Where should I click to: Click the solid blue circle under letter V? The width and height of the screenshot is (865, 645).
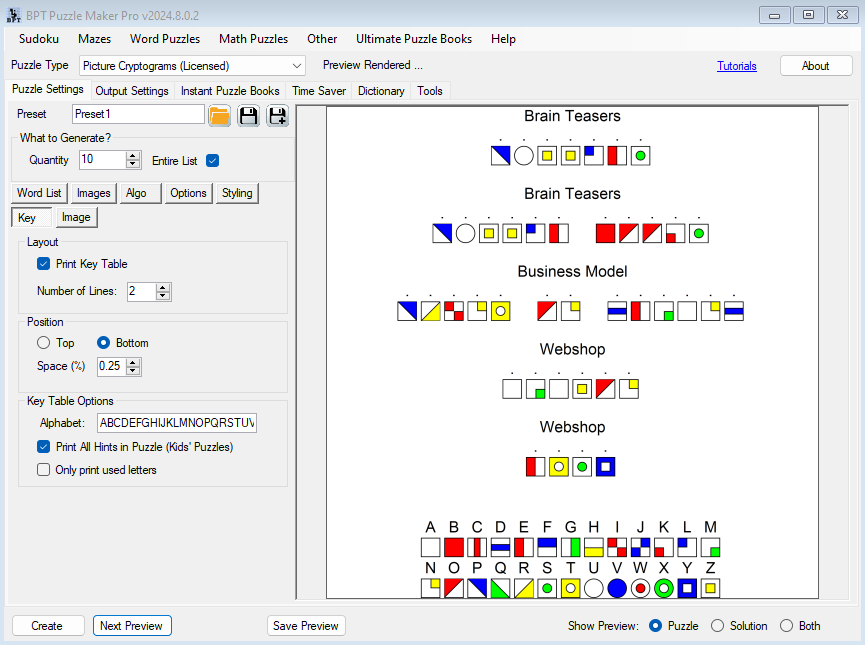point(617,588)
